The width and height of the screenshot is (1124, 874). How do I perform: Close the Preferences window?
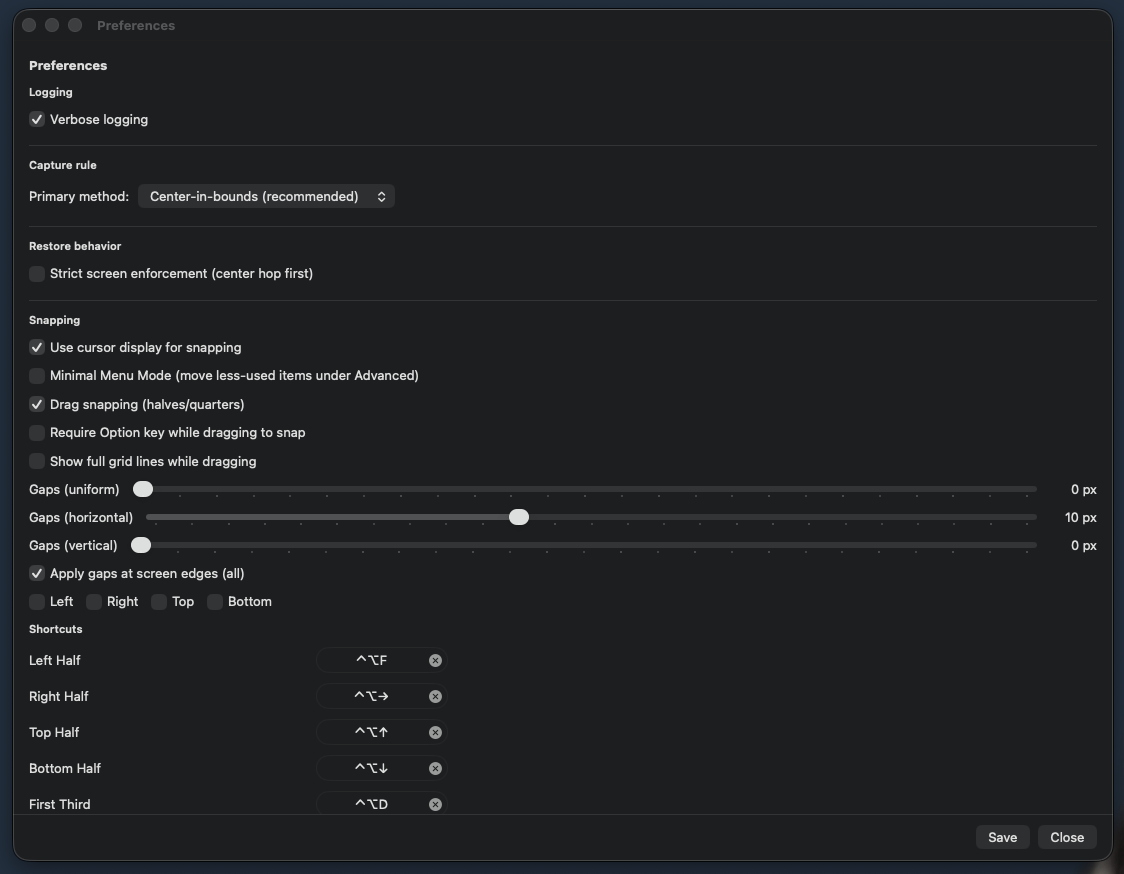pos(1066,837)
